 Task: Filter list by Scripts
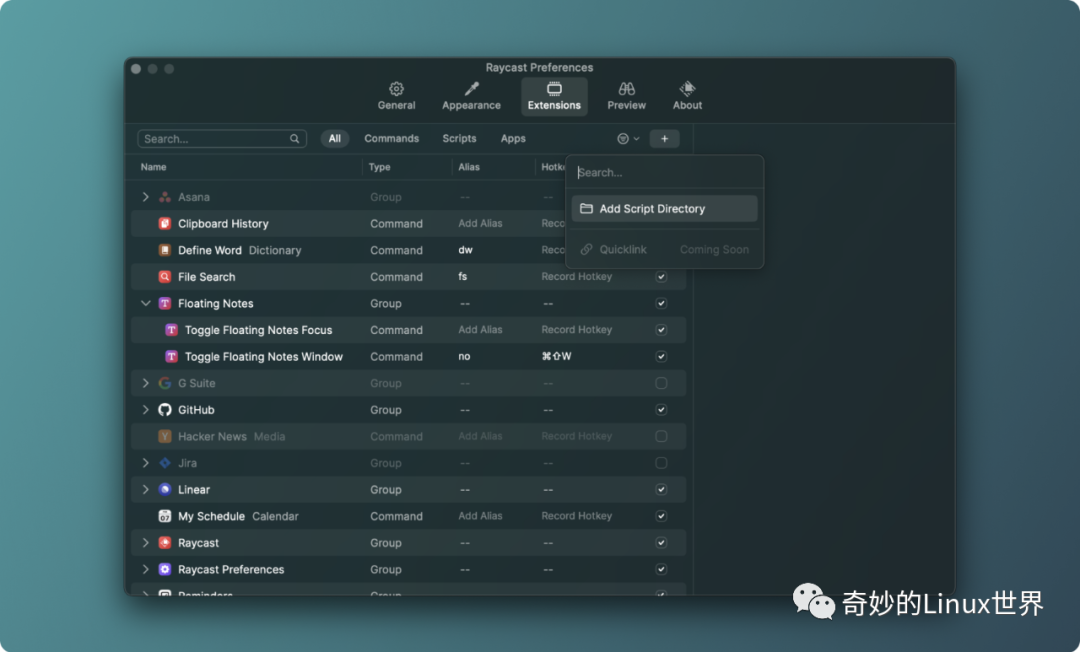[x=459, y=138]
